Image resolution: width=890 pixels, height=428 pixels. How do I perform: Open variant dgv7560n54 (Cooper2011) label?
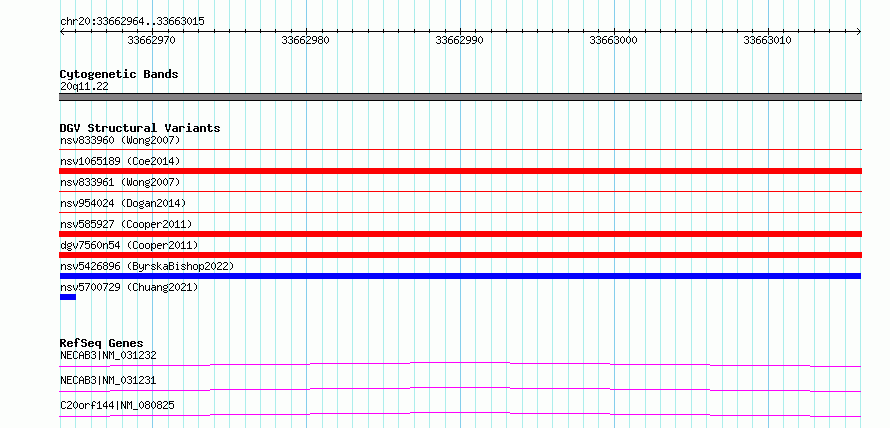pyautogui.click(x=129, y=245)
